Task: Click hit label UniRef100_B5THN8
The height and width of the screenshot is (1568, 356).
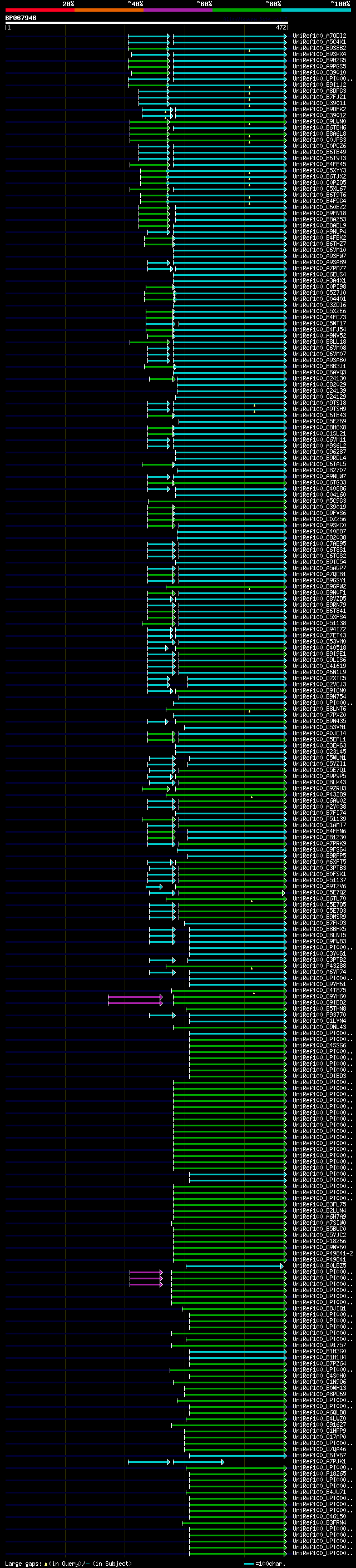Action: pos(319,1008)
